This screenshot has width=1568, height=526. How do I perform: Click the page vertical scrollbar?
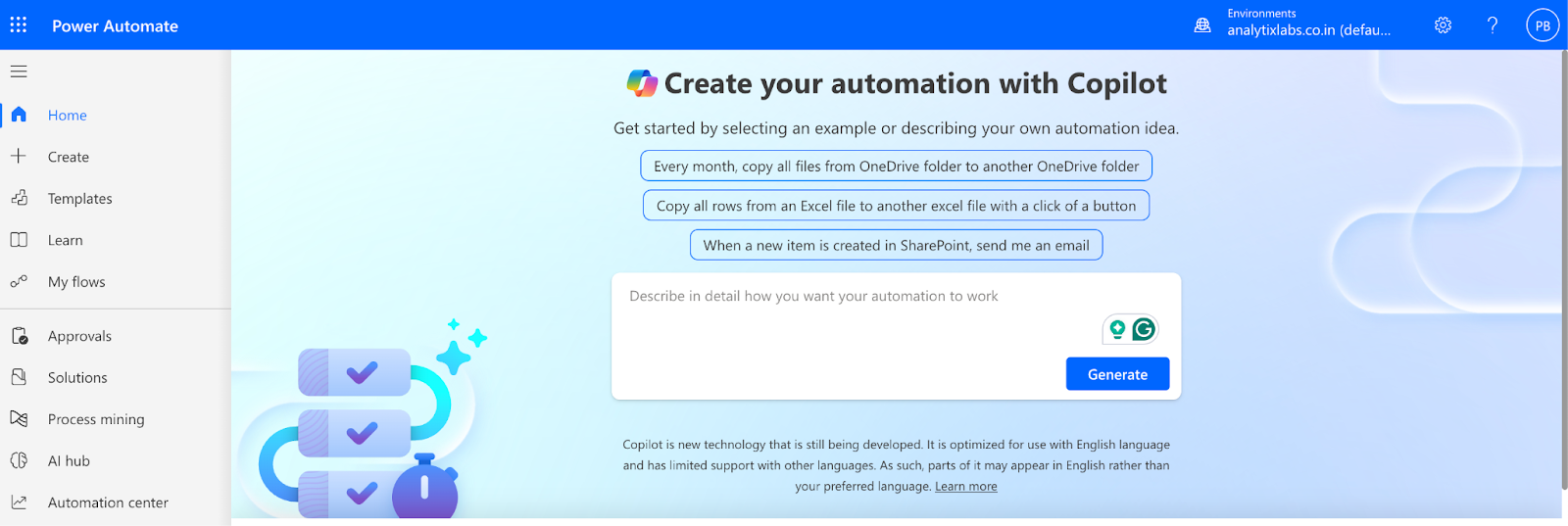coord(1564,269)
